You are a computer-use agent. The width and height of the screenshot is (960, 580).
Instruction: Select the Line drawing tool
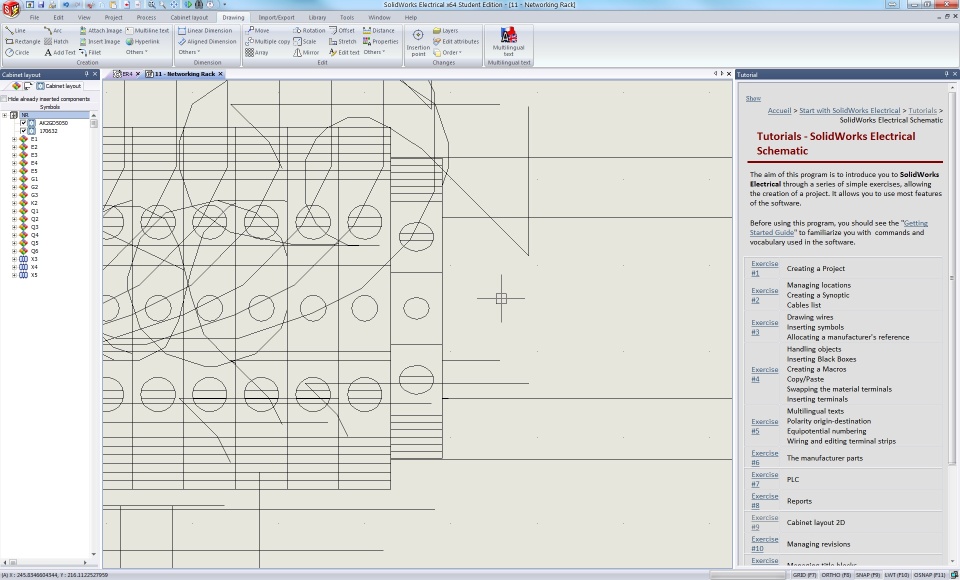(x=16, y=31)
